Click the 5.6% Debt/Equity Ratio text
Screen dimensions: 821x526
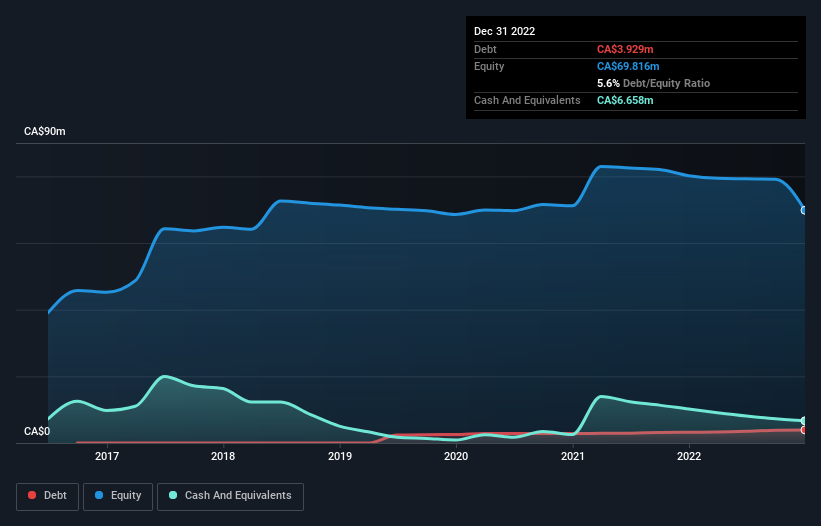point(653,83)
